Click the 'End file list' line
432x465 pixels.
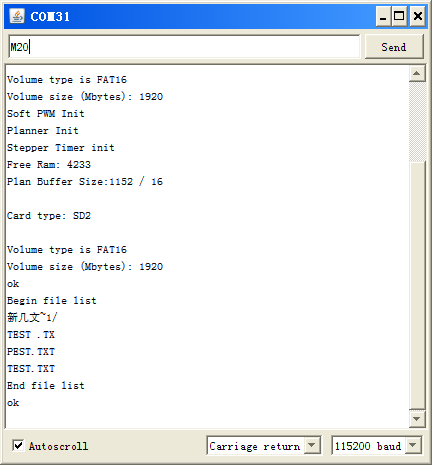pyautogui.click(x=46, y=386)
